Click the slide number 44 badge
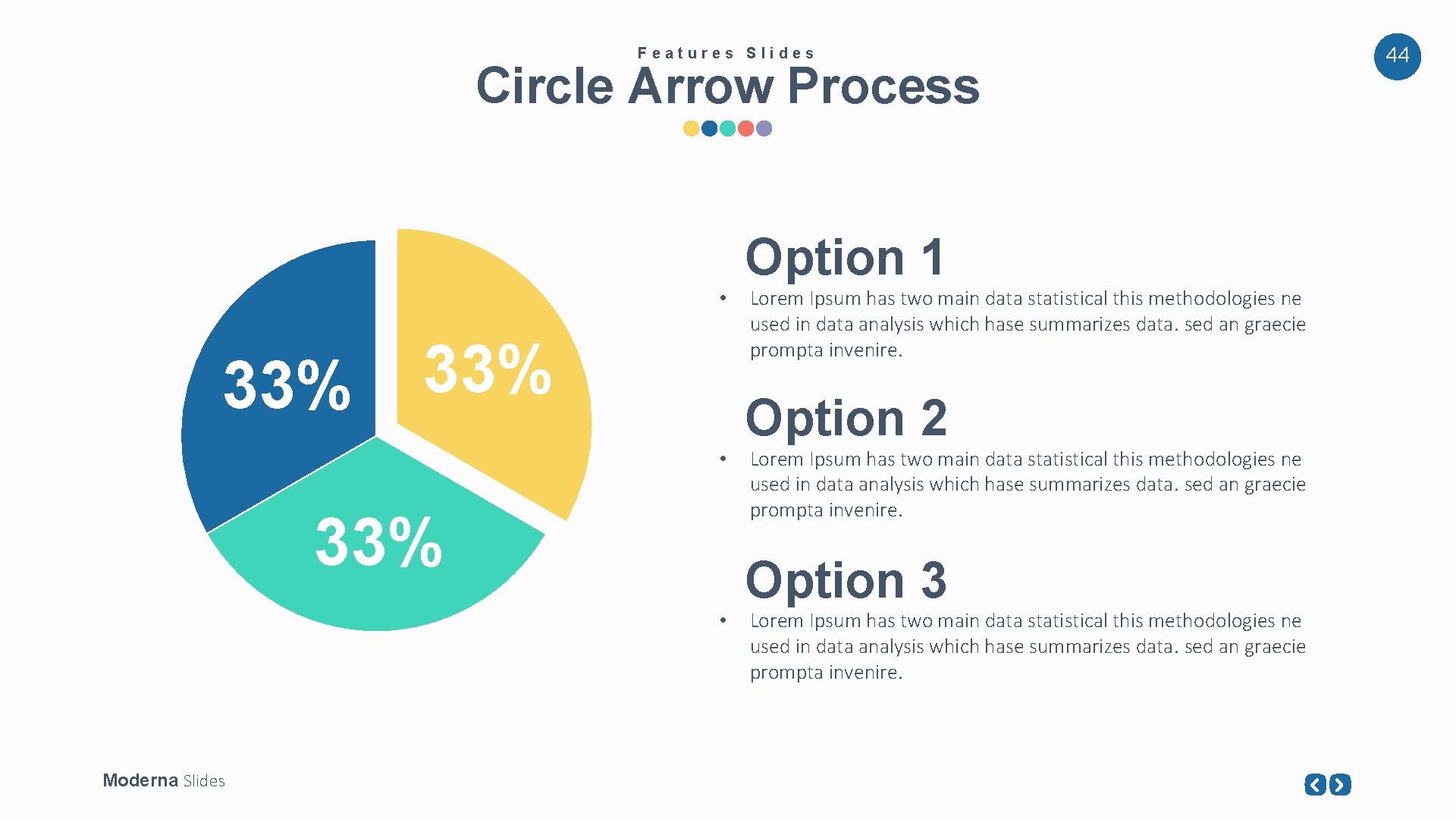Viewport: 1456px width, 819px height. tap(1397, 56)
